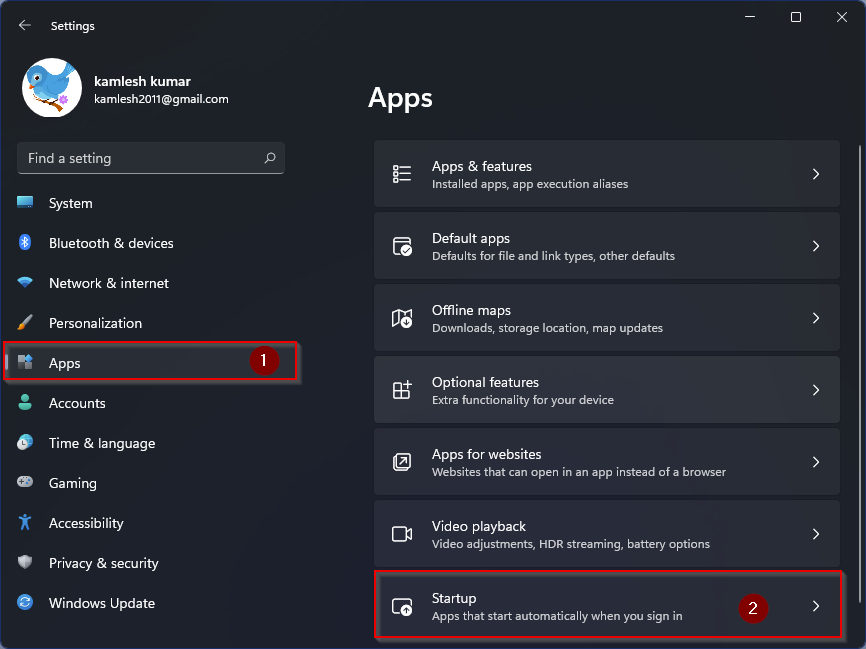The image size is (866, 649).
Task: Click the Windows Update icon
Action: 26,603
